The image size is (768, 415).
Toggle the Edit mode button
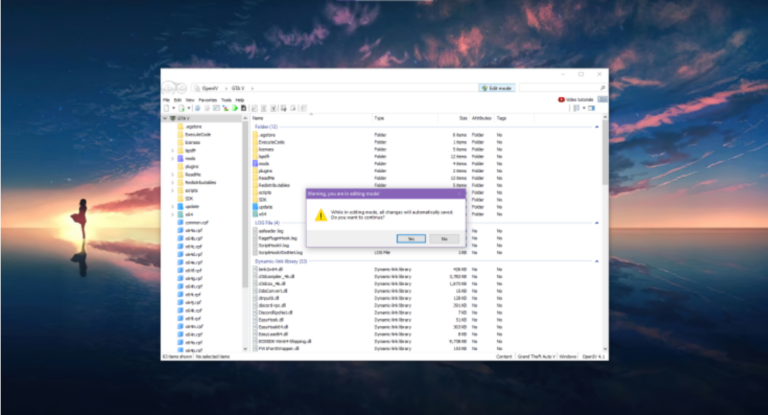pyautogui.click(x=496, y=88)
